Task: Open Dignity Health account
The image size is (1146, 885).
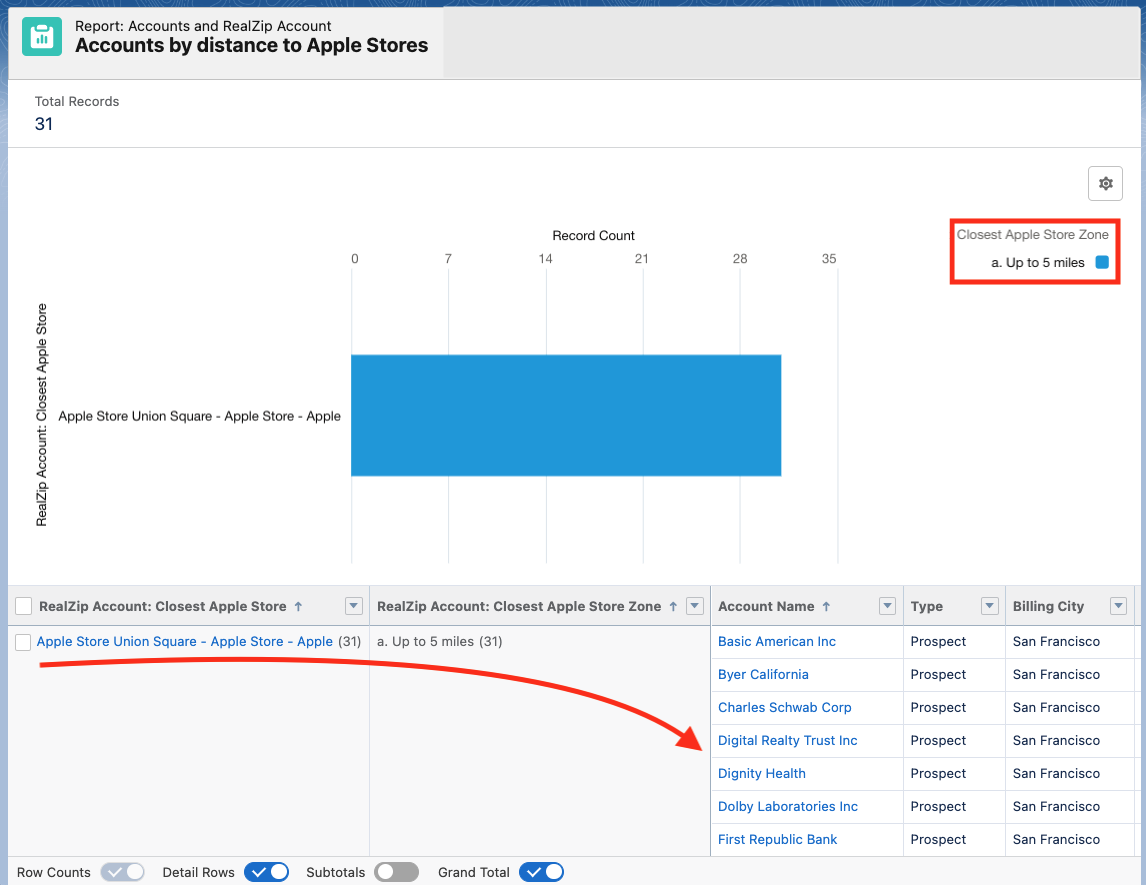Action: point(762,773)
